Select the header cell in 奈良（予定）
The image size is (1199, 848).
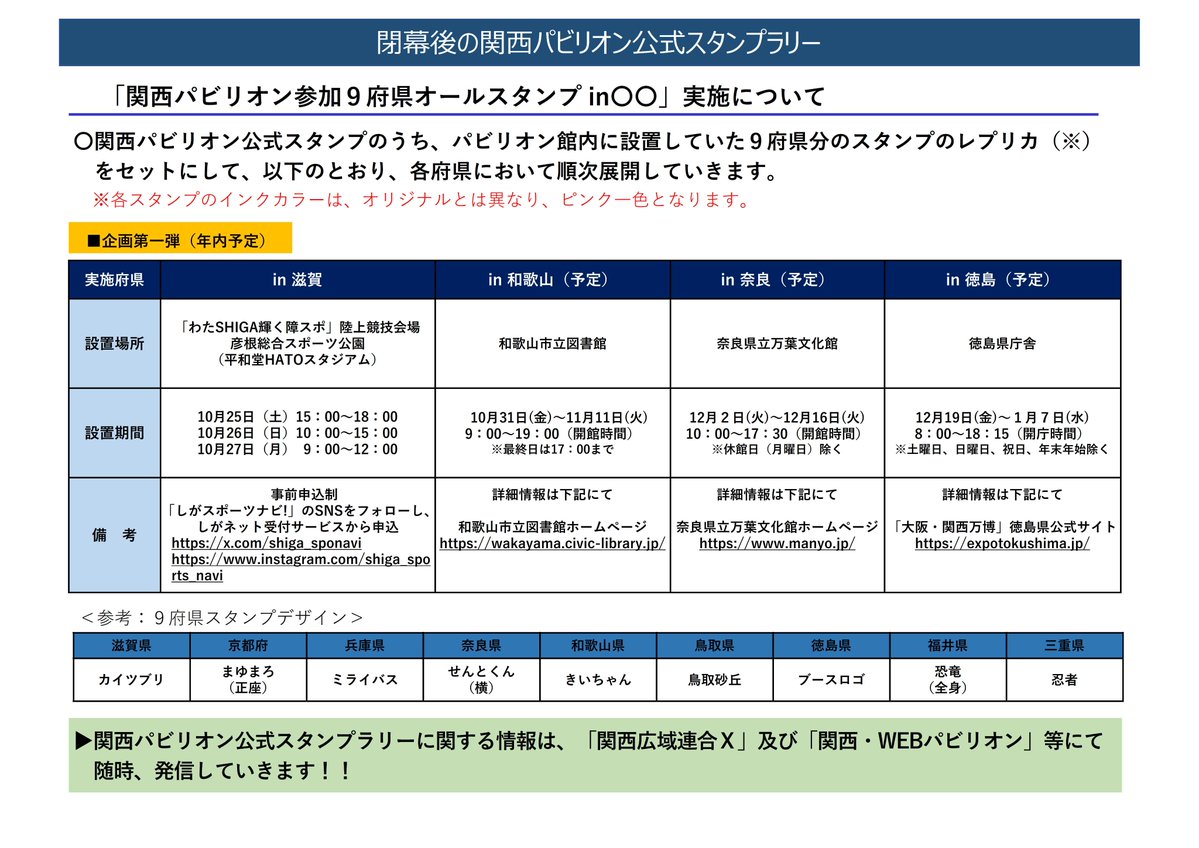click(777, 279)
